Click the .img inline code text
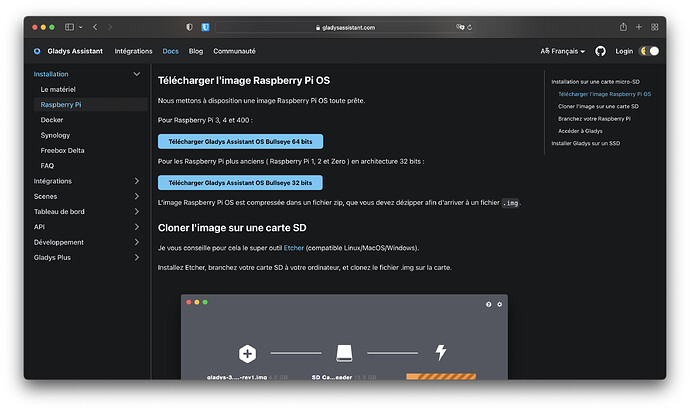Viewport: 690px width, 411px height. coord(510,203)
